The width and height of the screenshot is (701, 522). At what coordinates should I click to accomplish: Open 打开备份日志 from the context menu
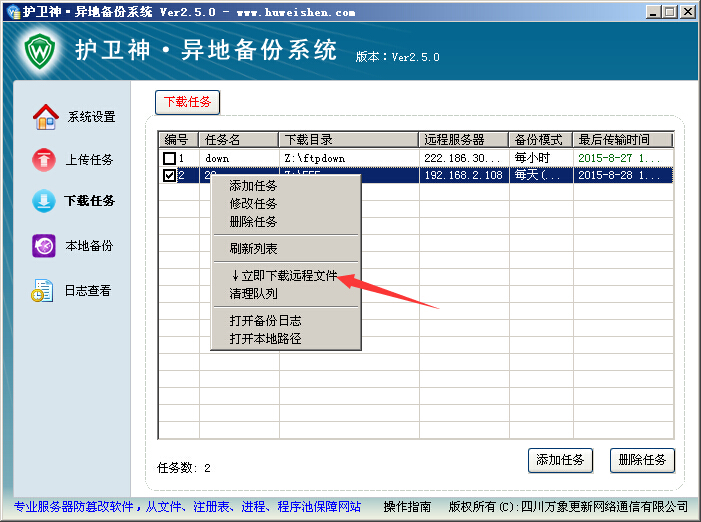pos(265,320)
